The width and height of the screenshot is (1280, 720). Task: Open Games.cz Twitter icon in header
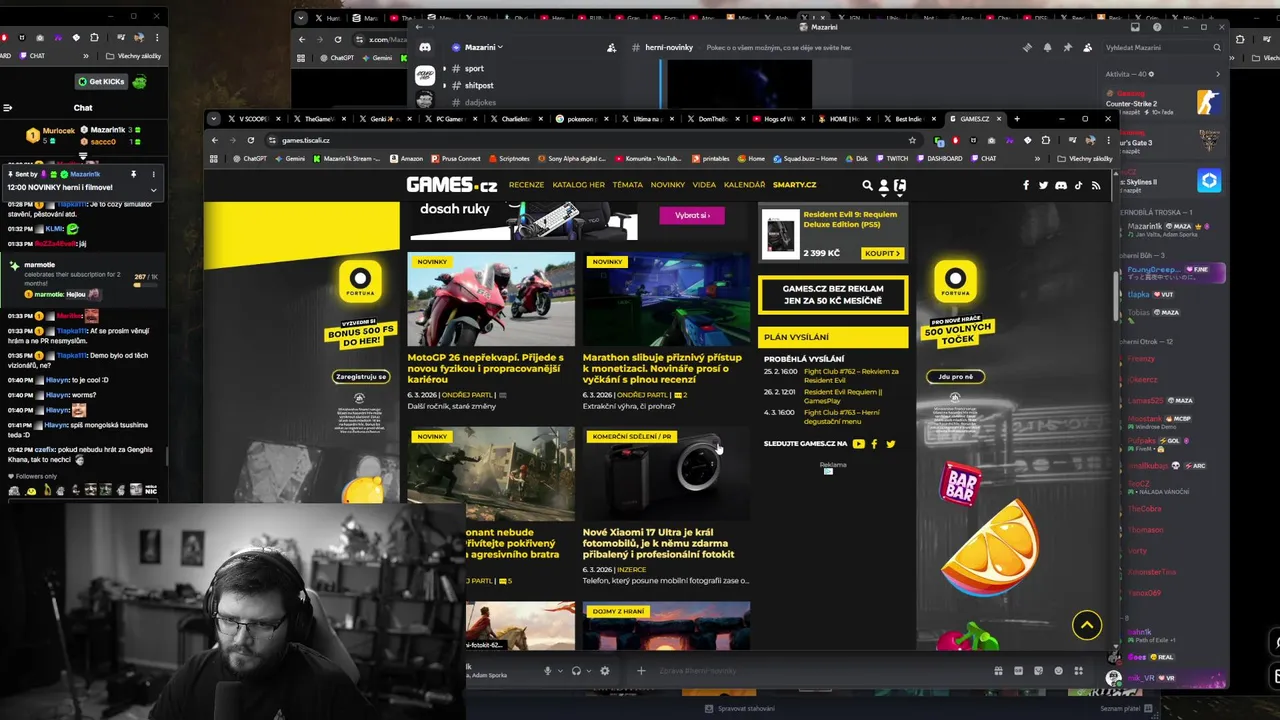pos(1043,185)
